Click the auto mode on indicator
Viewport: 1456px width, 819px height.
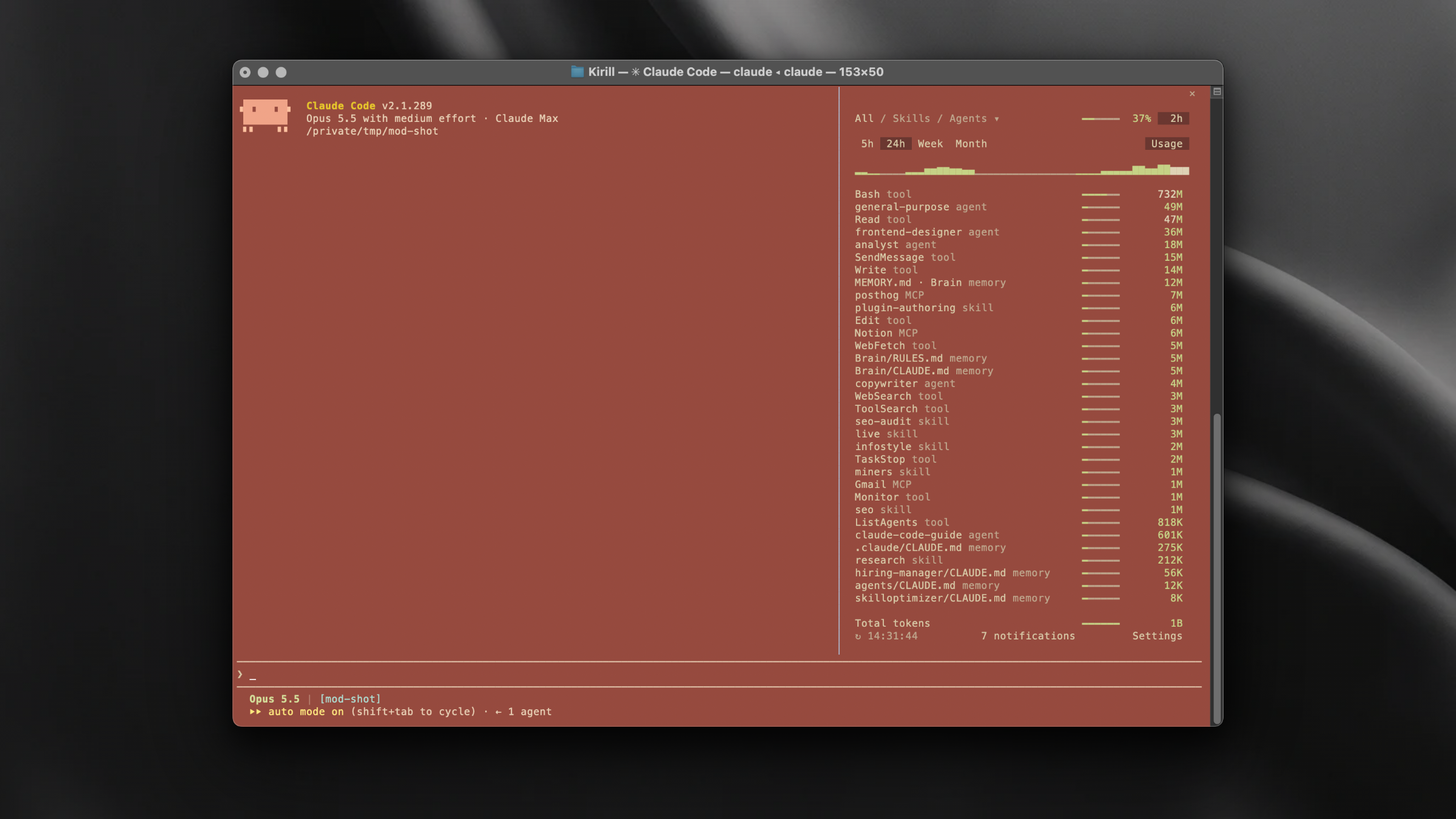(x=297, y=712)
